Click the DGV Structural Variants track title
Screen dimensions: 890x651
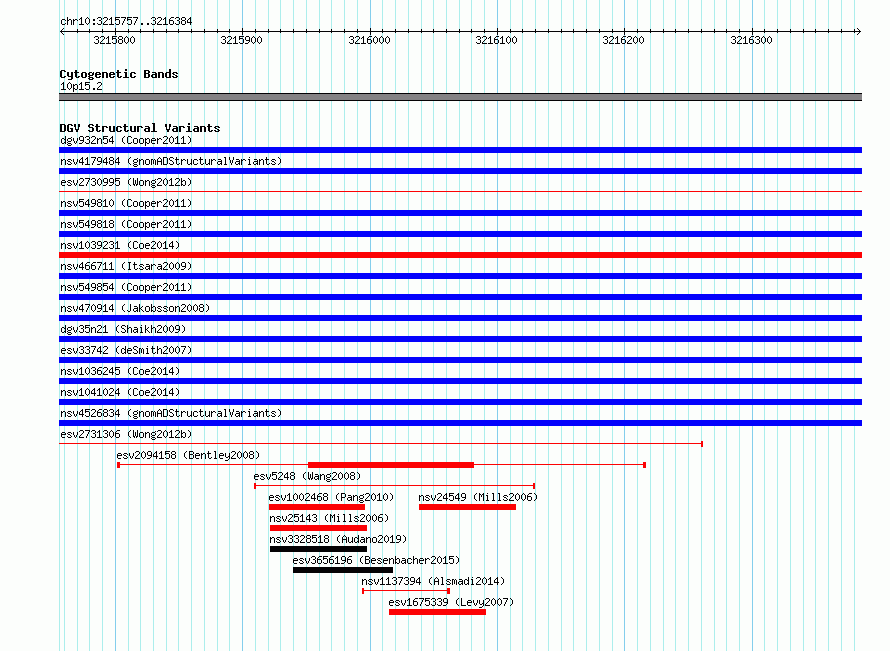140,128
